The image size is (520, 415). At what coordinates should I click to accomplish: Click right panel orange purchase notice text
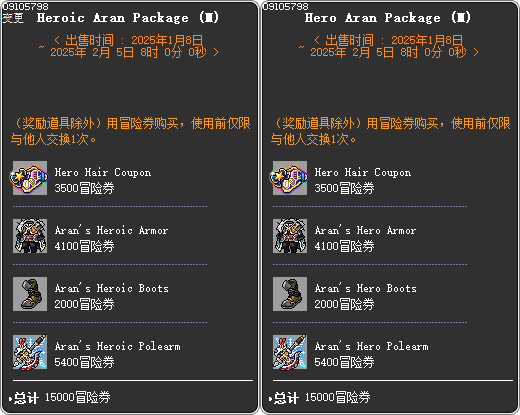(390, 131)
